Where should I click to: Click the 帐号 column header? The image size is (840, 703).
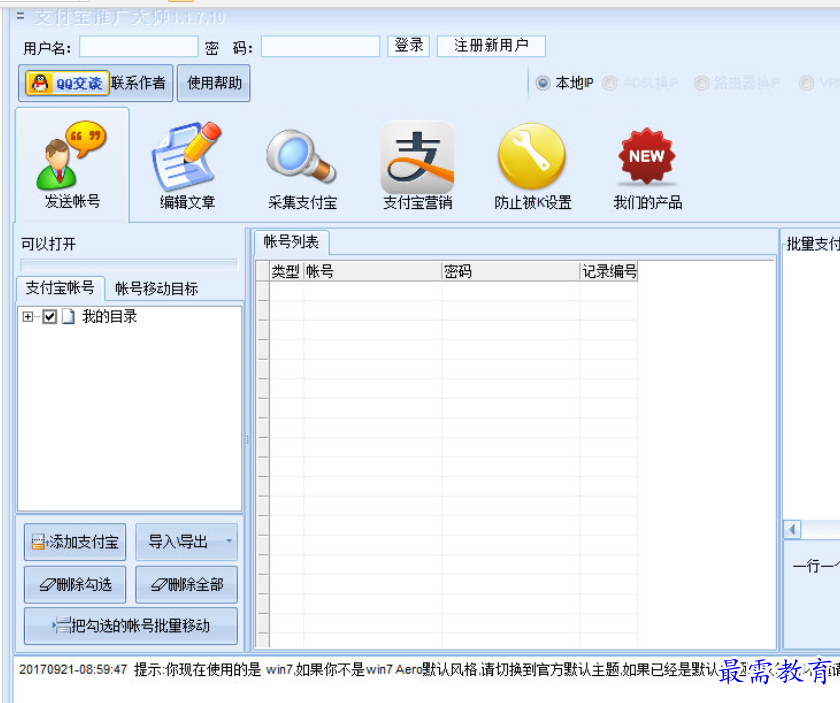coord(372,271)
